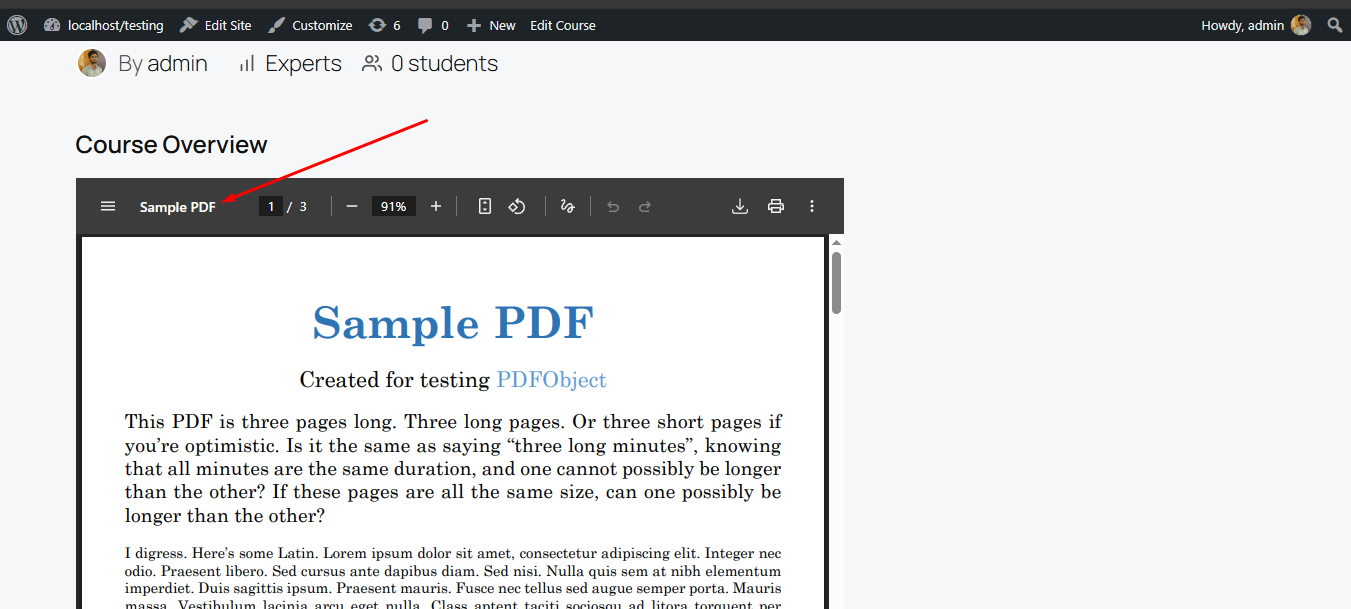Open the Howdy, admin account menu
Viewport: 1351px width, 609px height.
pyautogui.click(x=1256, y=25)
